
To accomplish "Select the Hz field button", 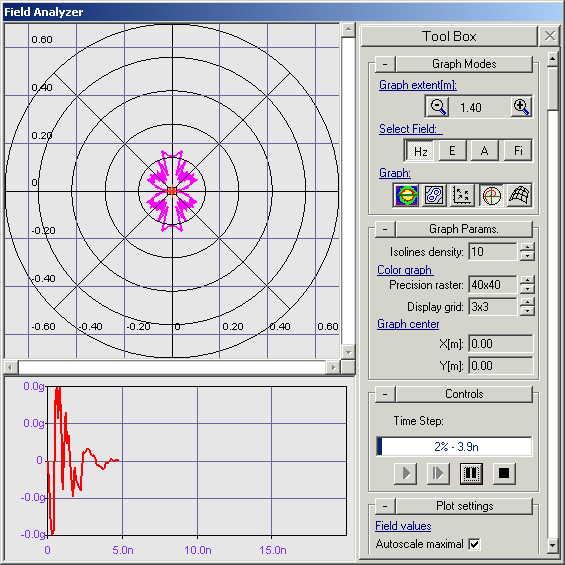I will coord(419,151).
